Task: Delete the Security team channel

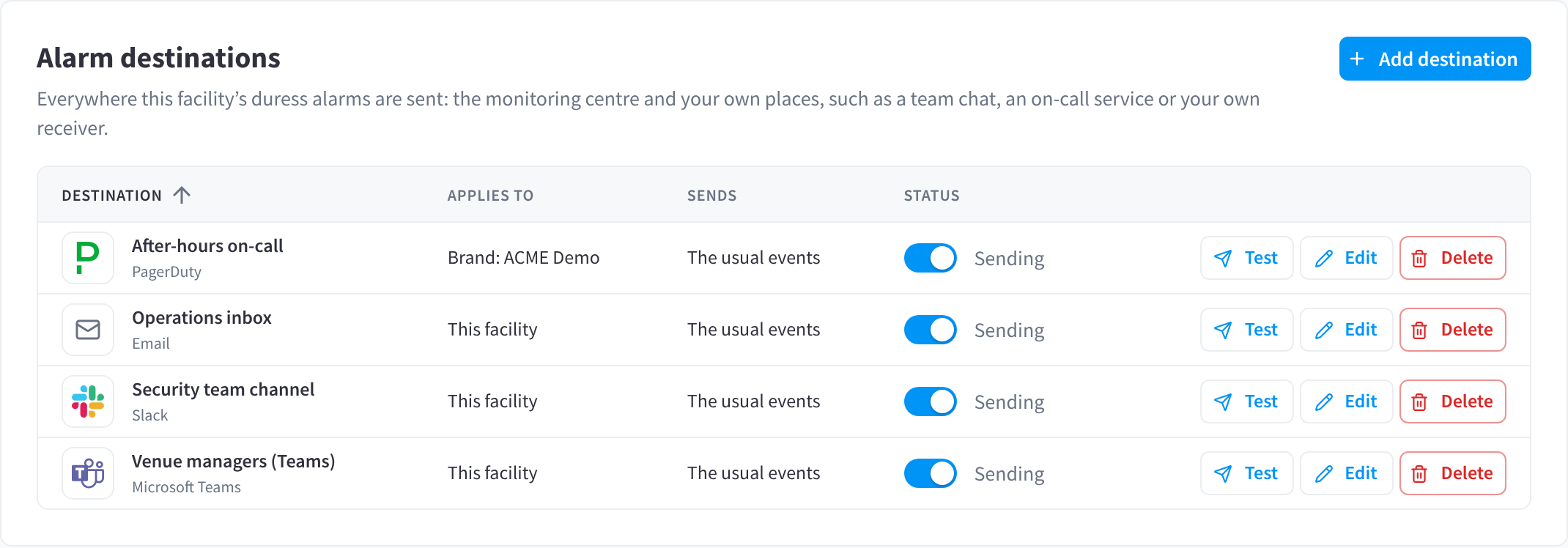Action: pos(1452,401)
